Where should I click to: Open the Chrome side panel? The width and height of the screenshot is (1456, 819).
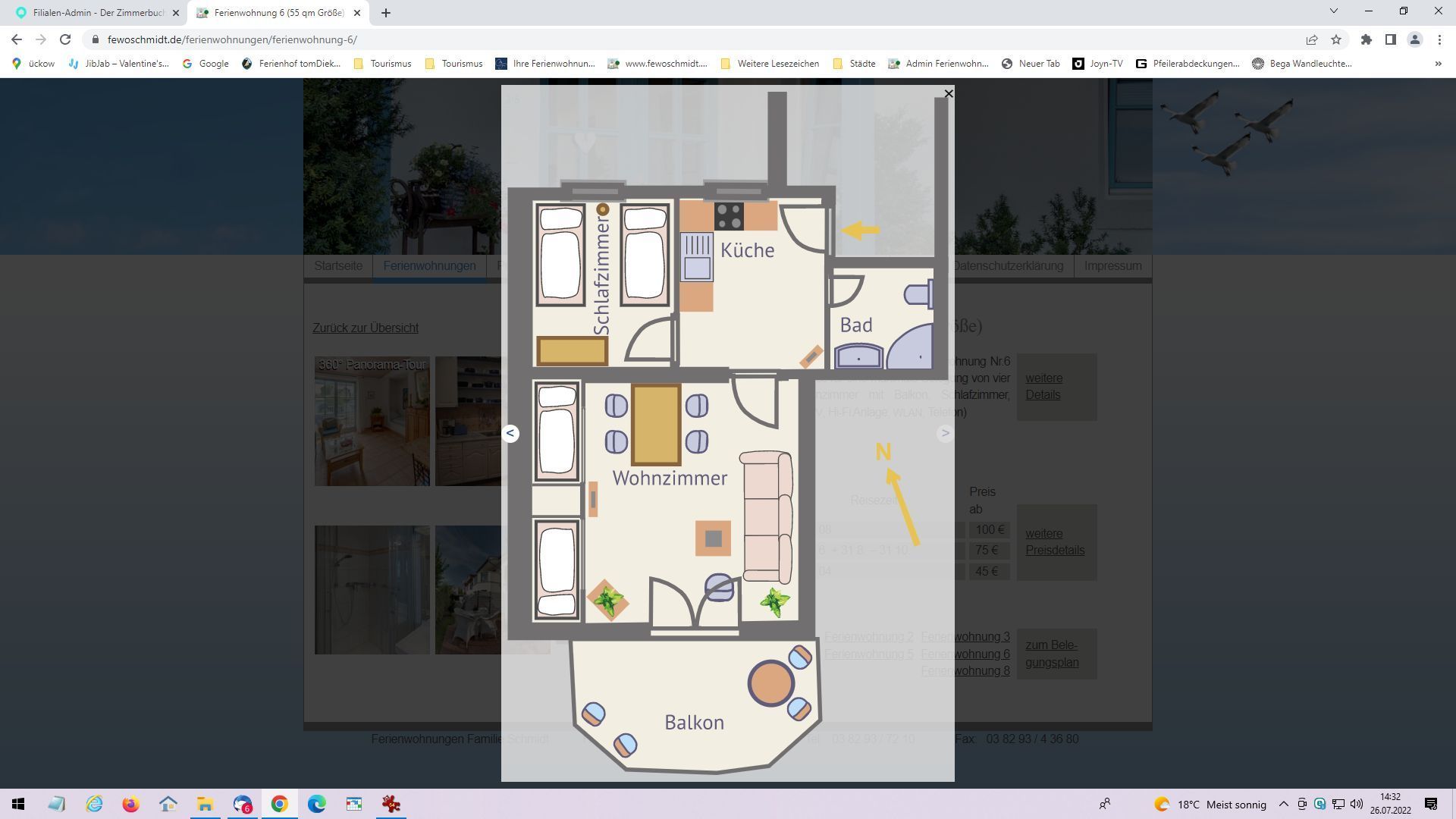coord(1390,39)
